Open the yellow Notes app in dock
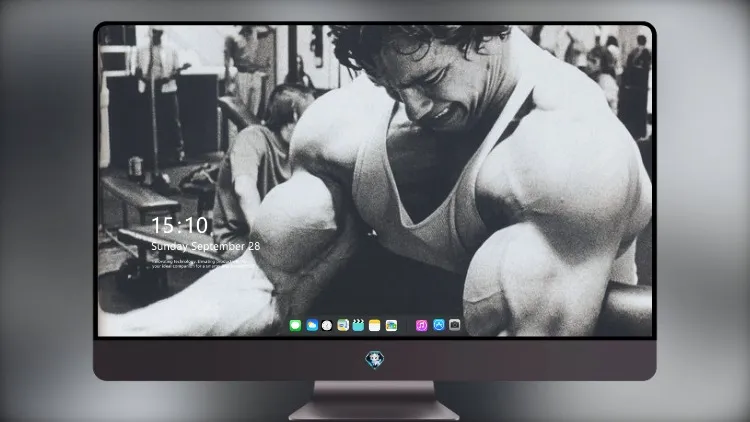 coord(375,325)
